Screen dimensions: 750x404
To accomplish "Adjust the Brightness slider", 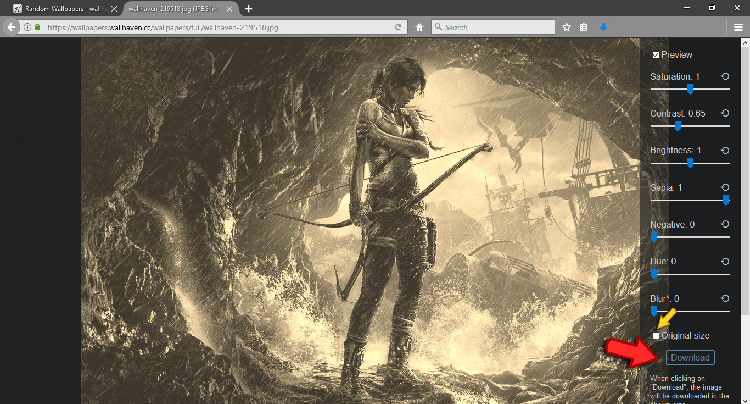I will point(690,163).
